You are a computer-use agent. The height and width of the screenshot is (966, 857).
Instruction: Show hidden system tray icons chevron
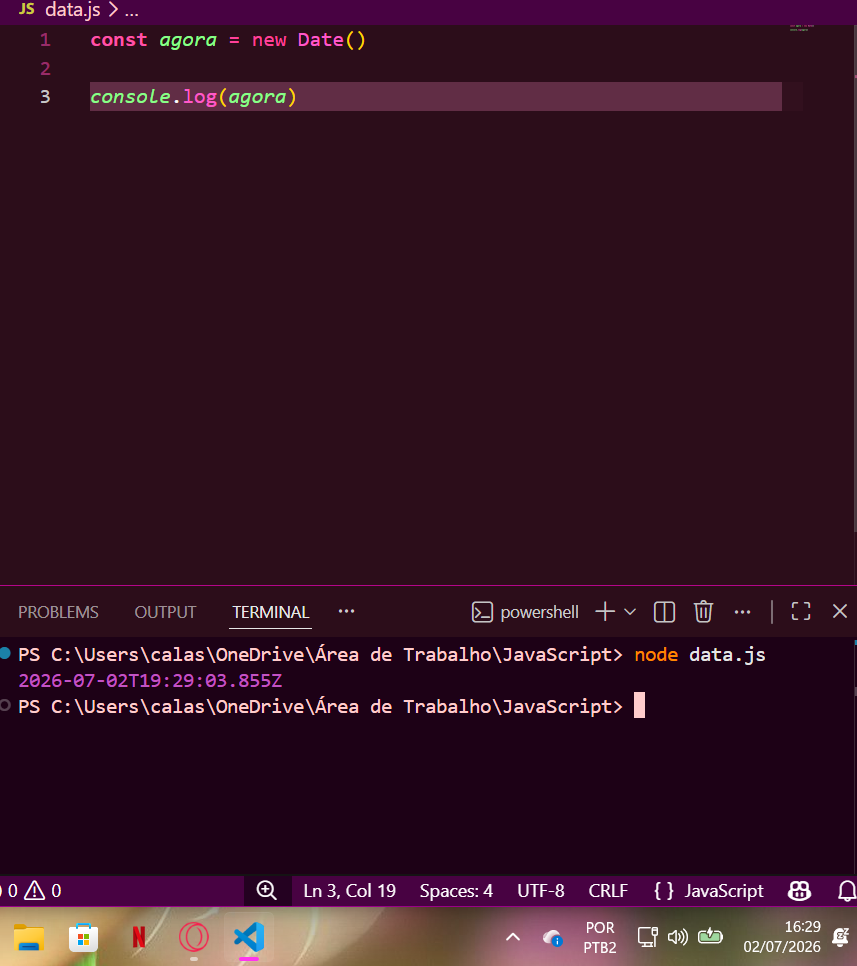click(x=513, y=938)
